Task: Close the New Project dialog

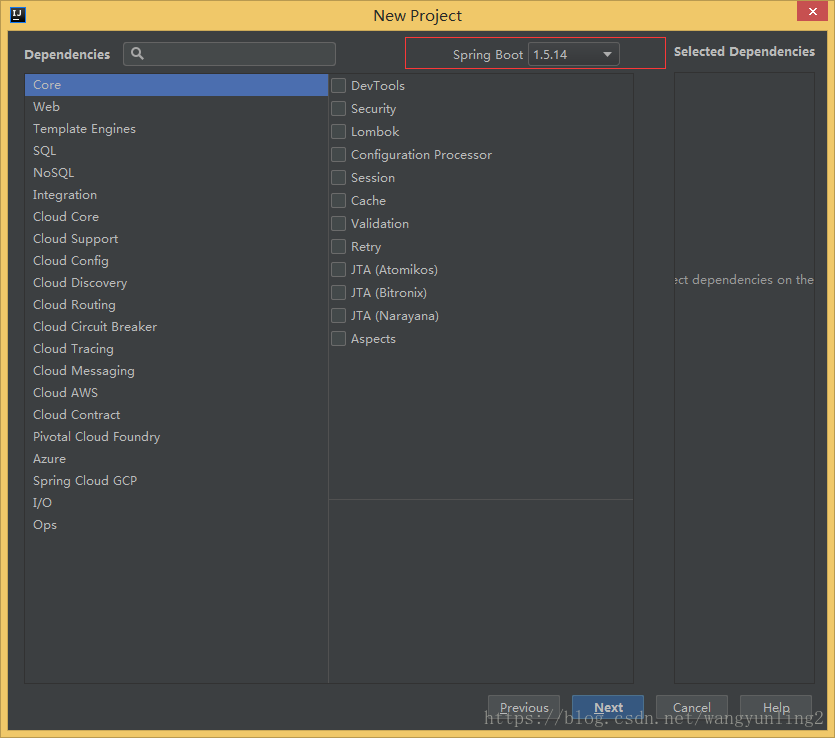Action: pos(812,11)
